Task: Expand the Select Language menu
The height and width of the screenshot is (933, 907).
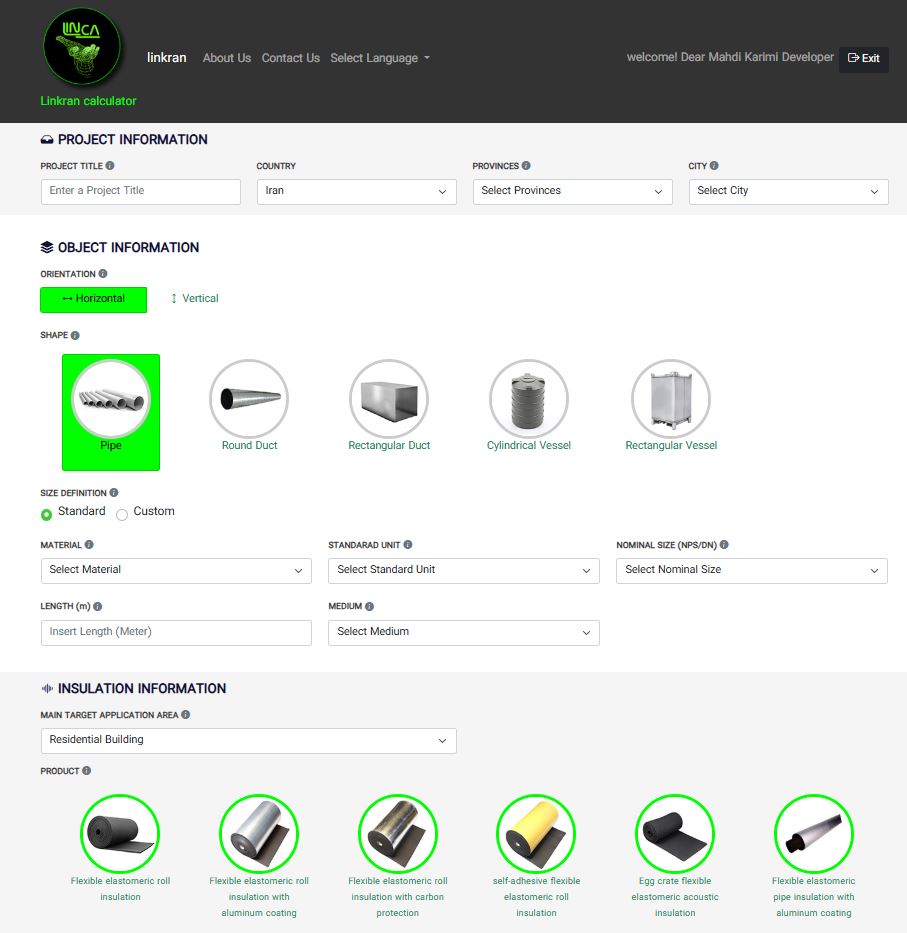Action: pos(380,58)
